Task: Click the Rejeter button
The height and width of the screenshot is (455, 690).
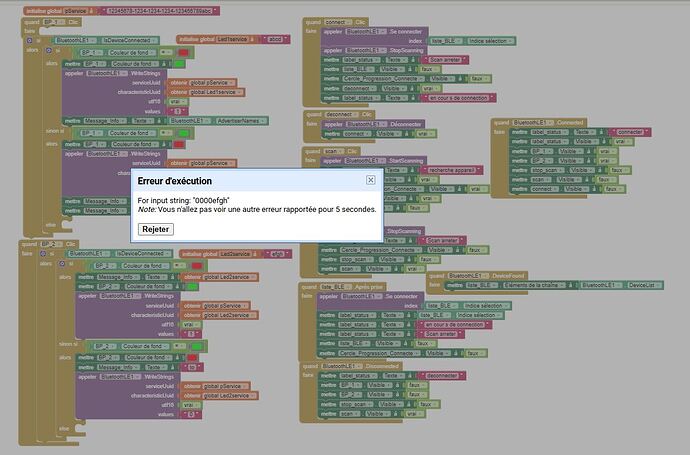Action: pyautogui.click(x=155, y=229)
